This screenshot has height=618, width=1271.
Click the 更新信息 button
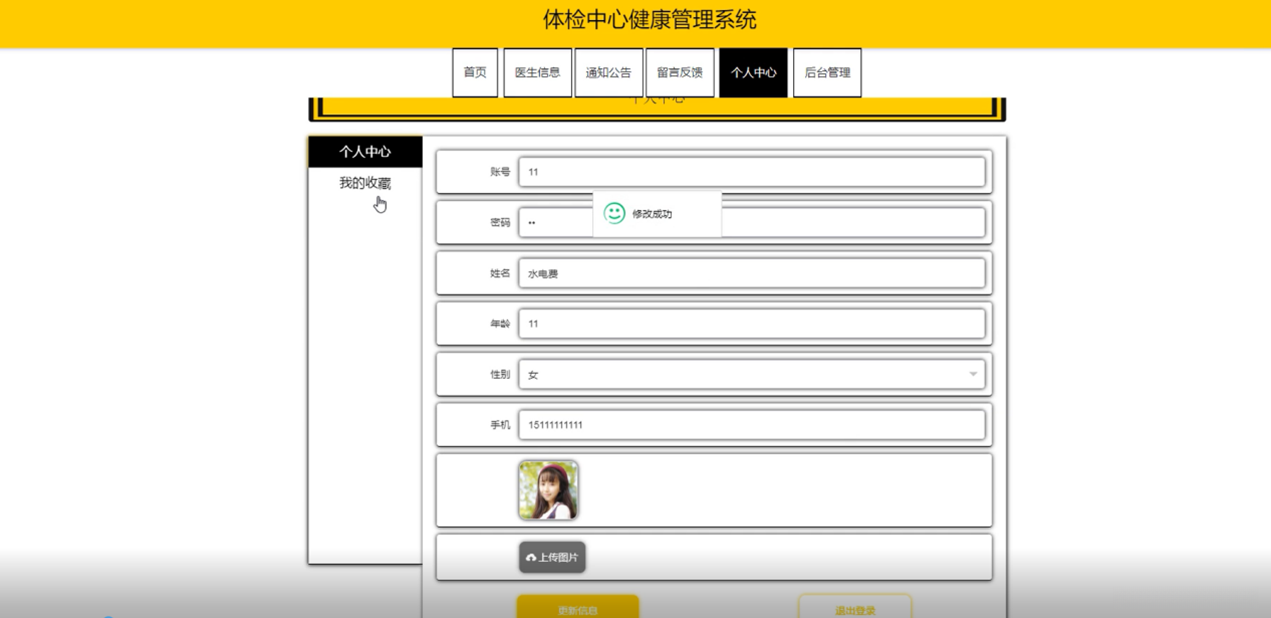coord(577,609)
